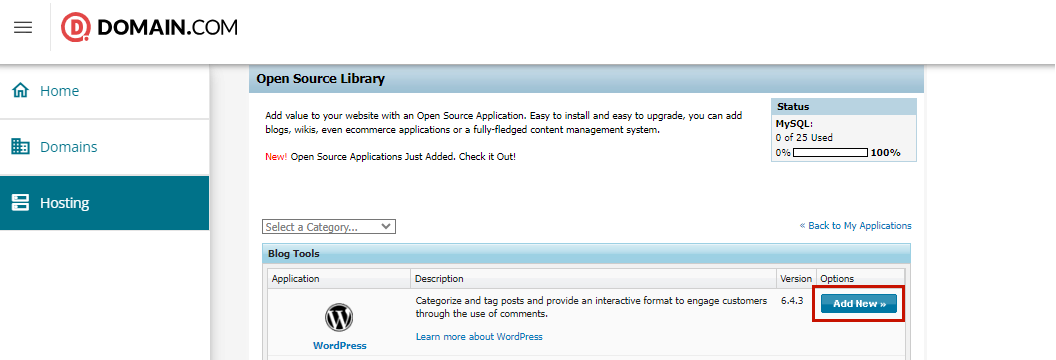Click the 'MySQL:' label in Status box
This screenshot has width=1056, height=360.
coord(795,124)
